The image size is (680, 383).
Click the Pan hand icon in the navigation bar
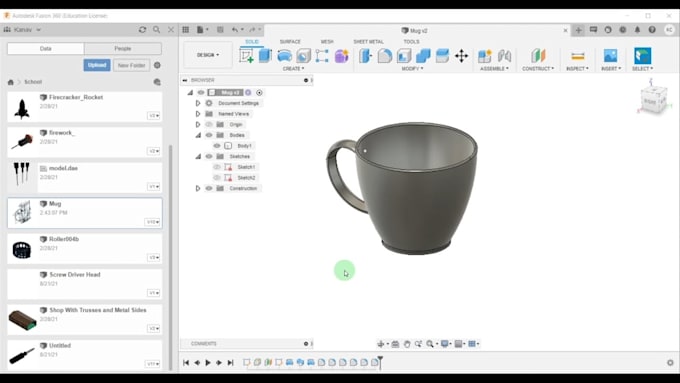pos(407,344)
